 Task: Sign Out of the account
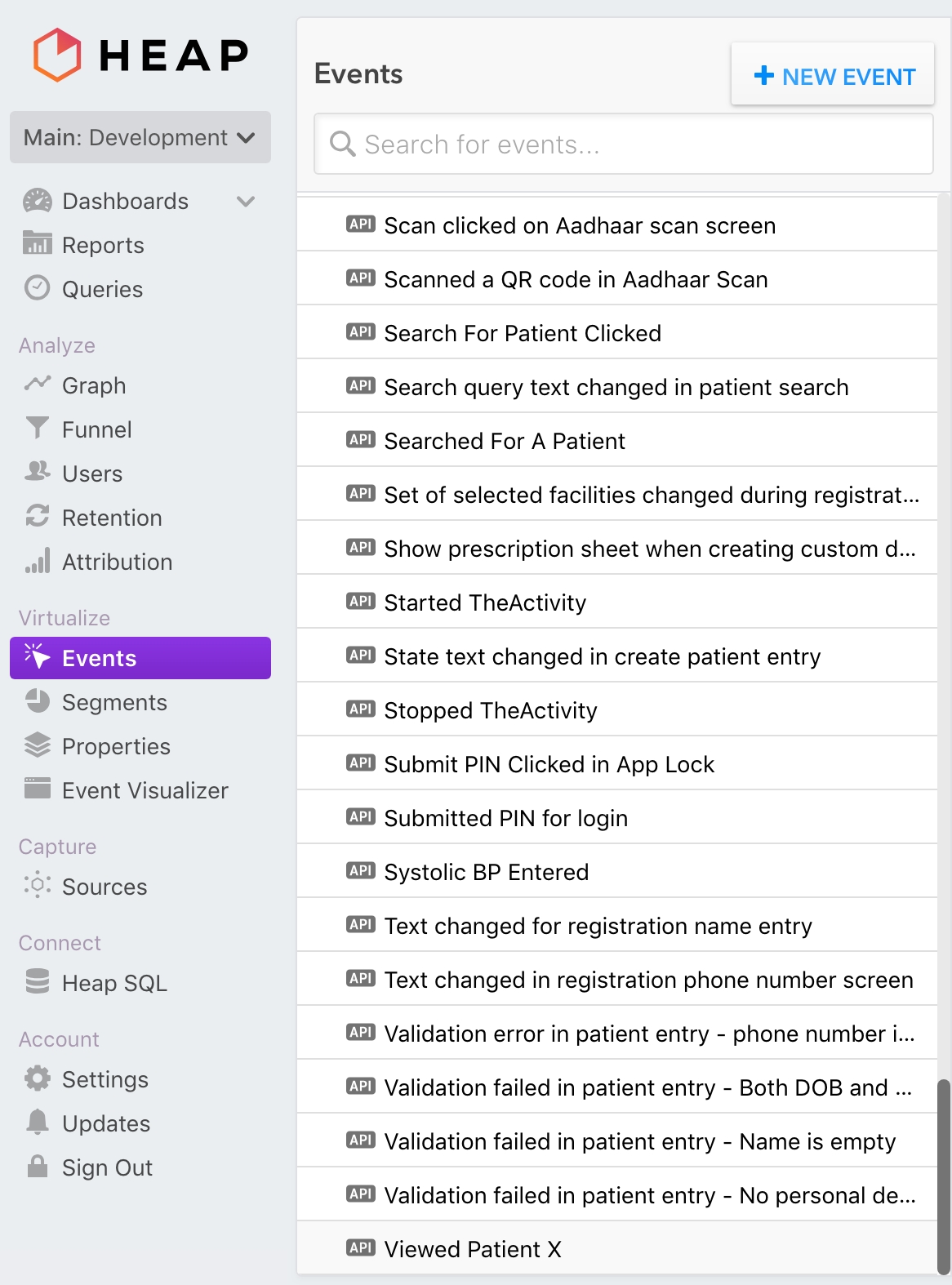(x=107, y=1167)
